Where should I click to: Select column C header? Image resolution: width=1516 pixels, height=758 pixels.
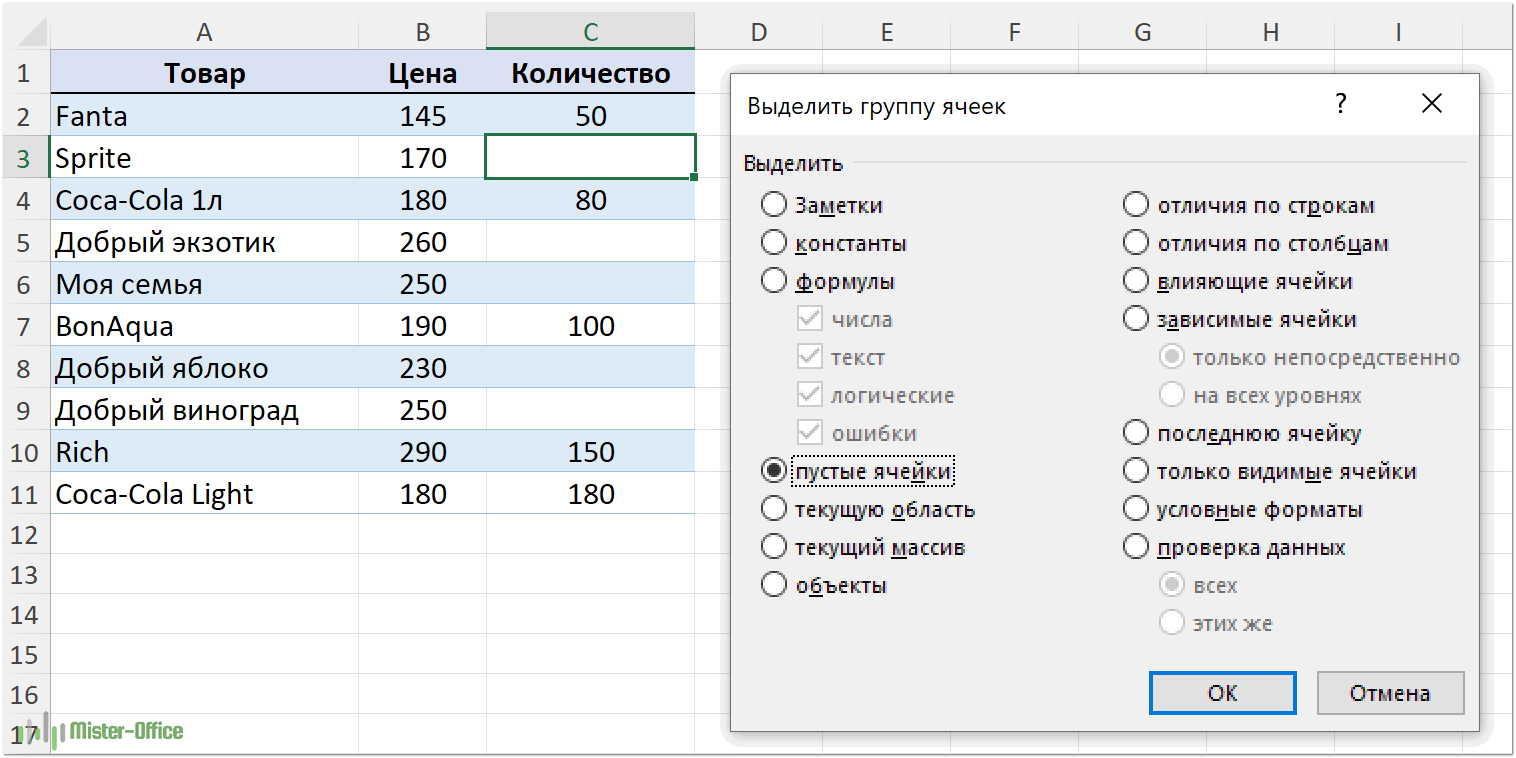pos(590,32)
